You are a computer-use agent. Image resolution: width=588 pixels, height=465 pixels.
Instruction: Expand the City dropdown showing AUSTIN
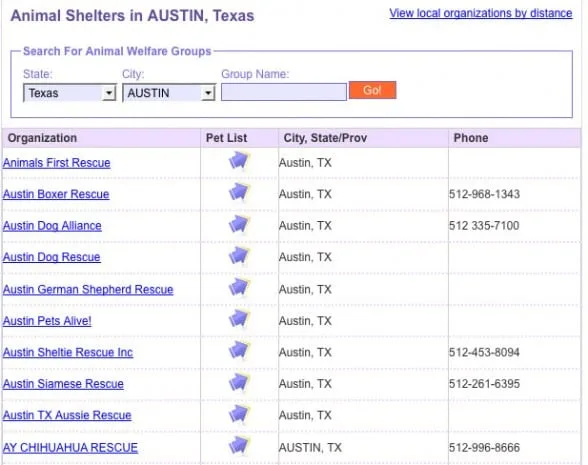click(169, 93)
